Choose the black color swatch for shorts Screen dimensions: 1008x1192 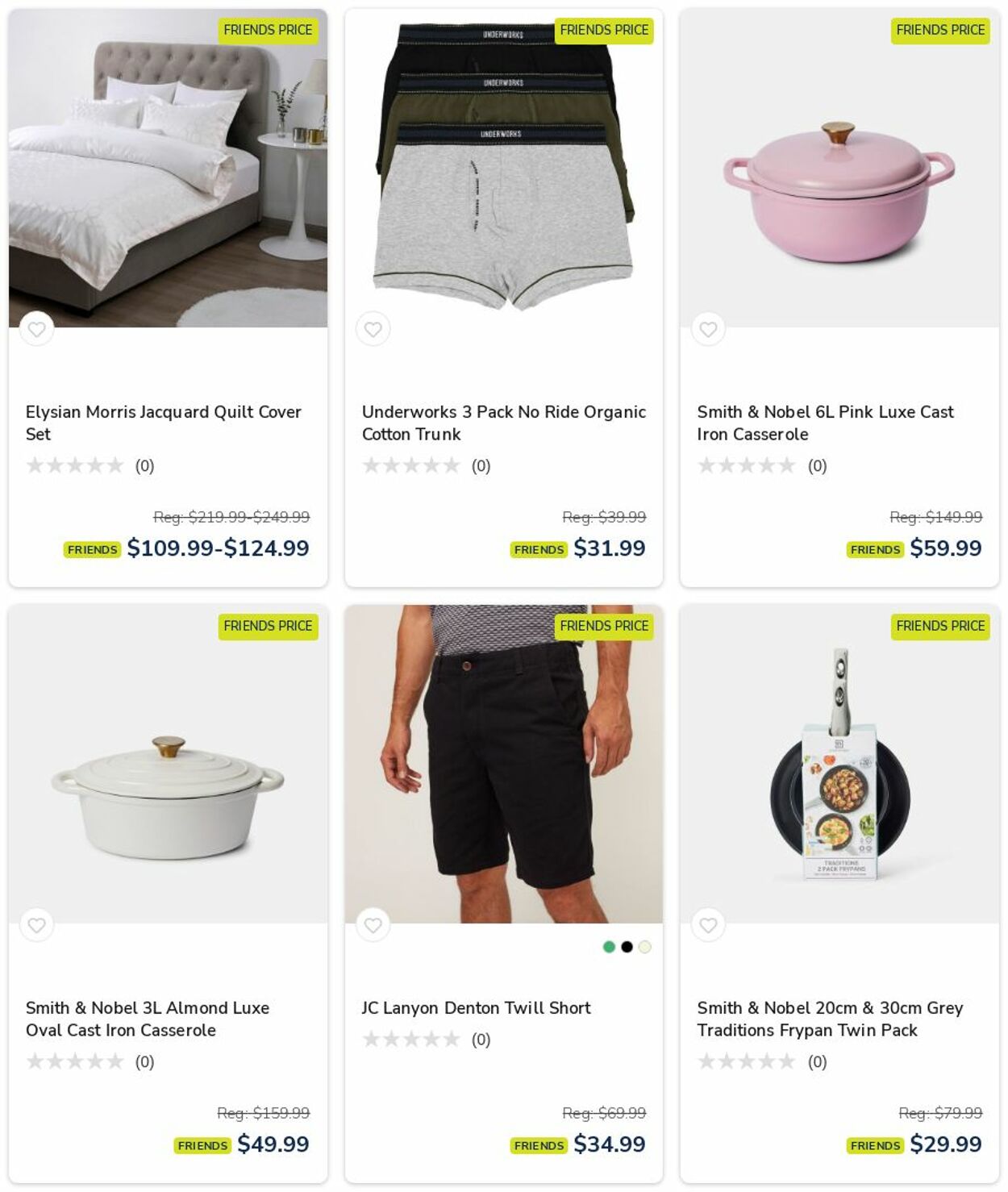(x=627, y=947)
